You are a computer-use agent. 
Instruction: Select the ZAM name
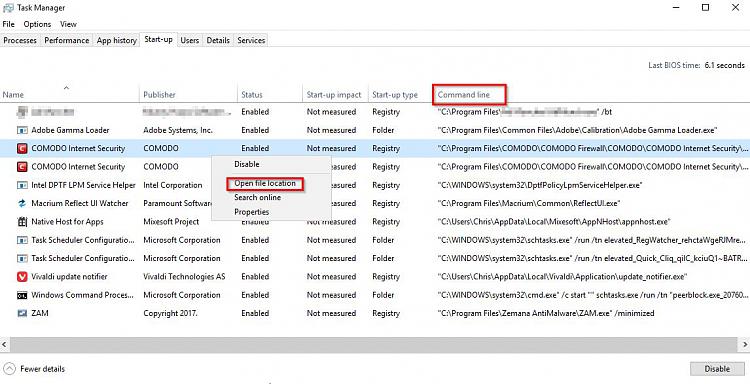[x=40, y=313]
